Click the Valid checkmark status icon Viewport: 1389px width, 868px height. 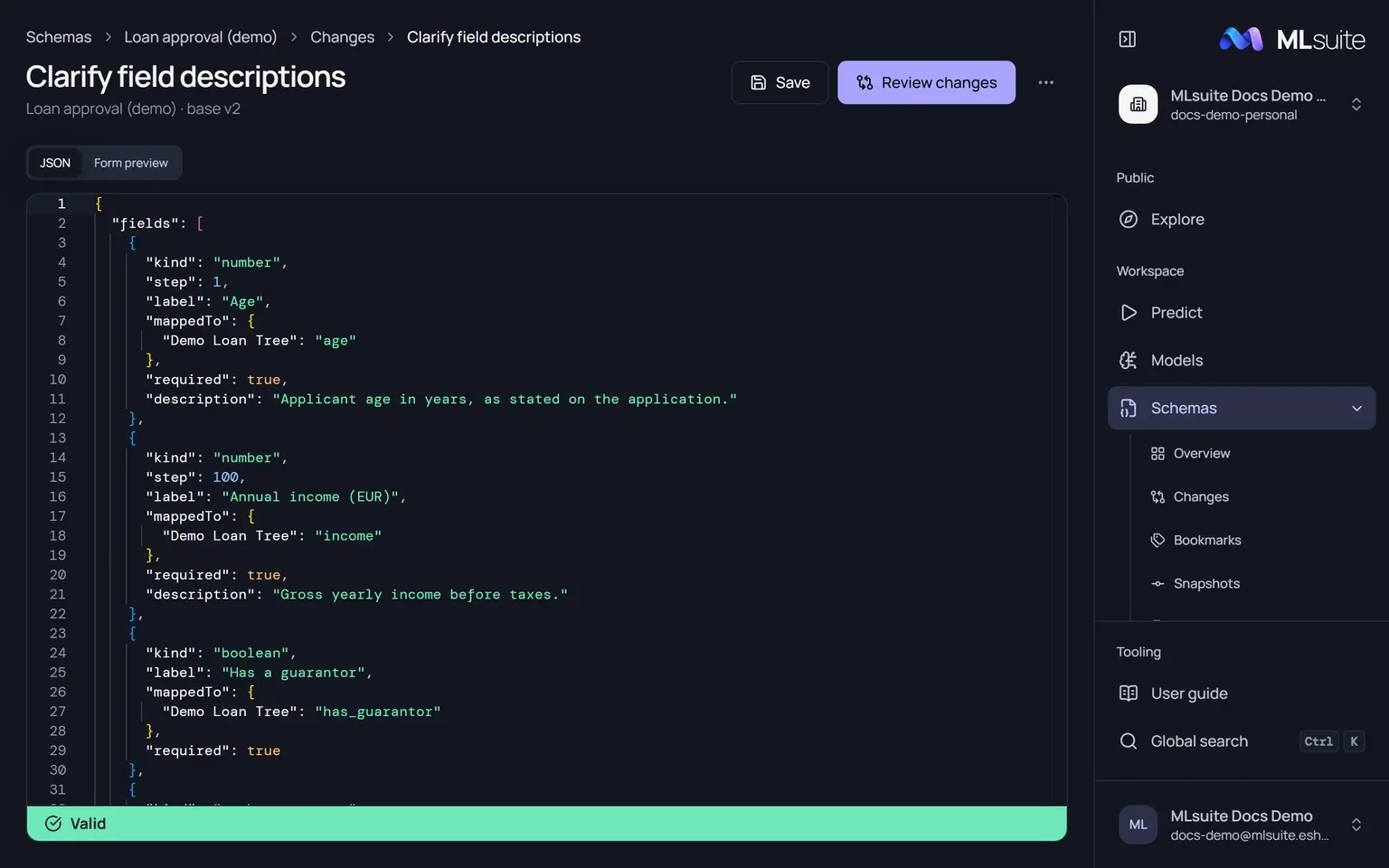click(53, 824)
